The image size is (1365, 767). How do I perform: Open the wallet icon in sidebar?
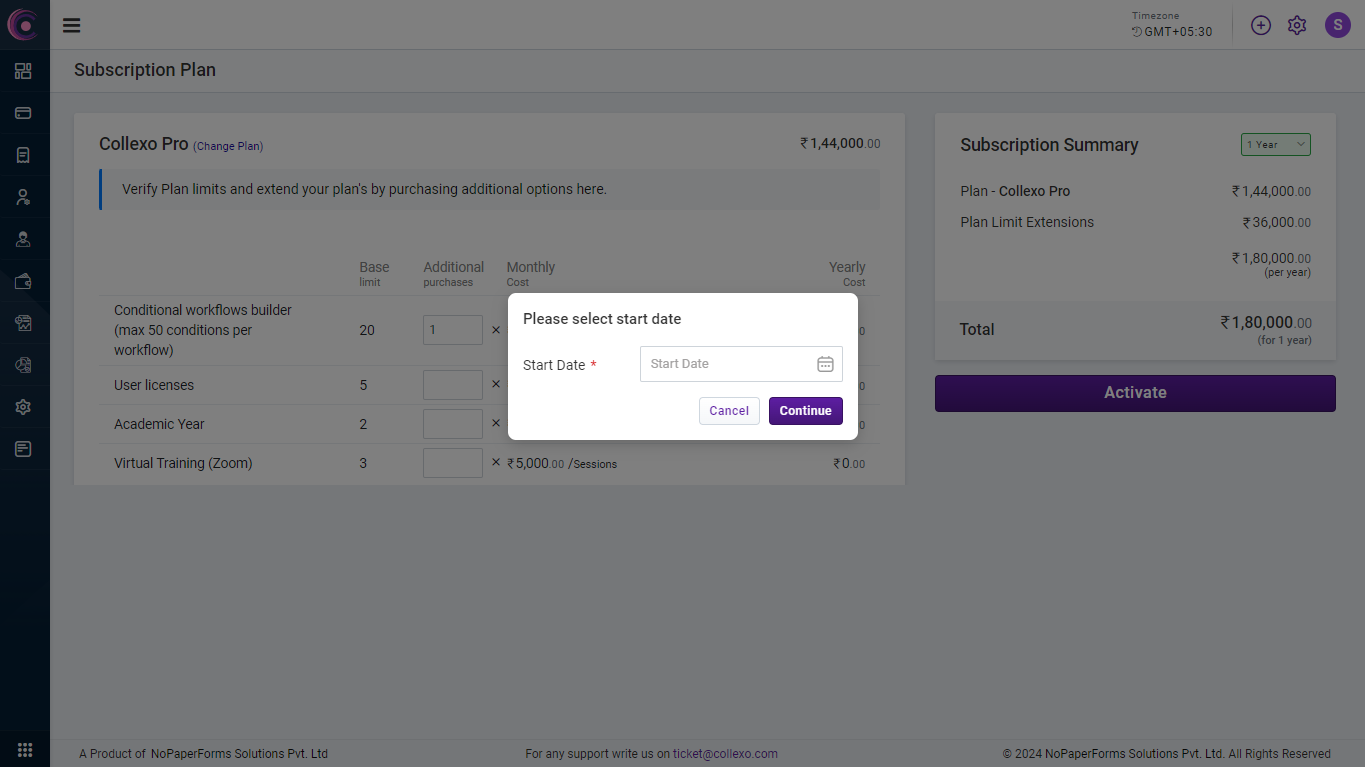pyautogui.click(x=23, y=281)
